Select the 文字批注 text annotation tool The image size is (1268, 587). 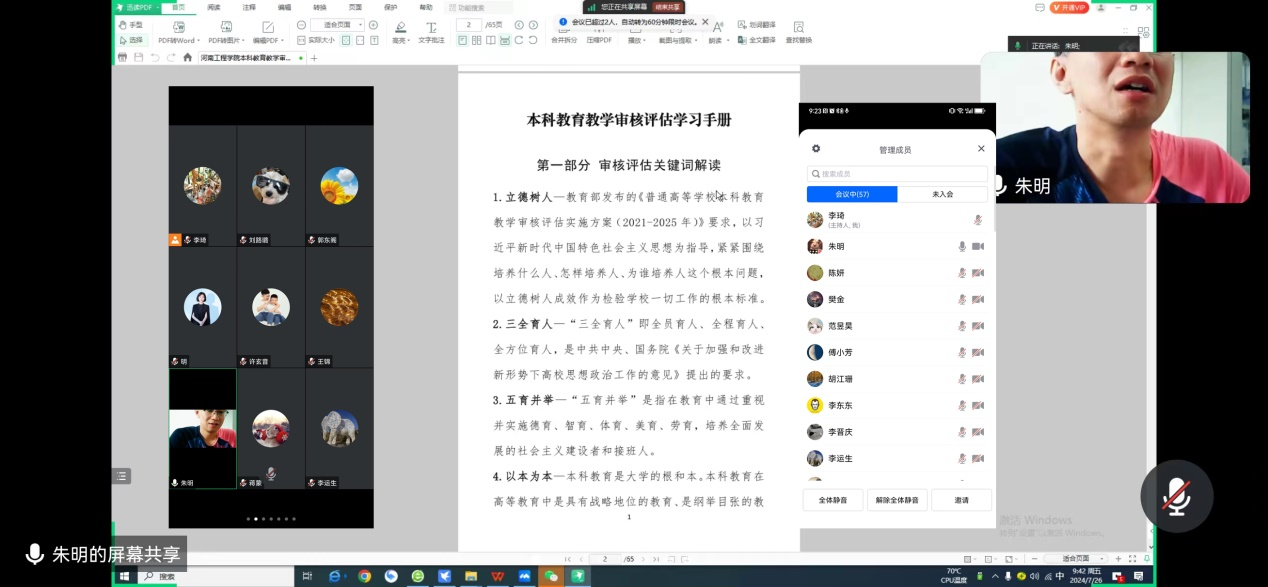(x=431, y=32)
